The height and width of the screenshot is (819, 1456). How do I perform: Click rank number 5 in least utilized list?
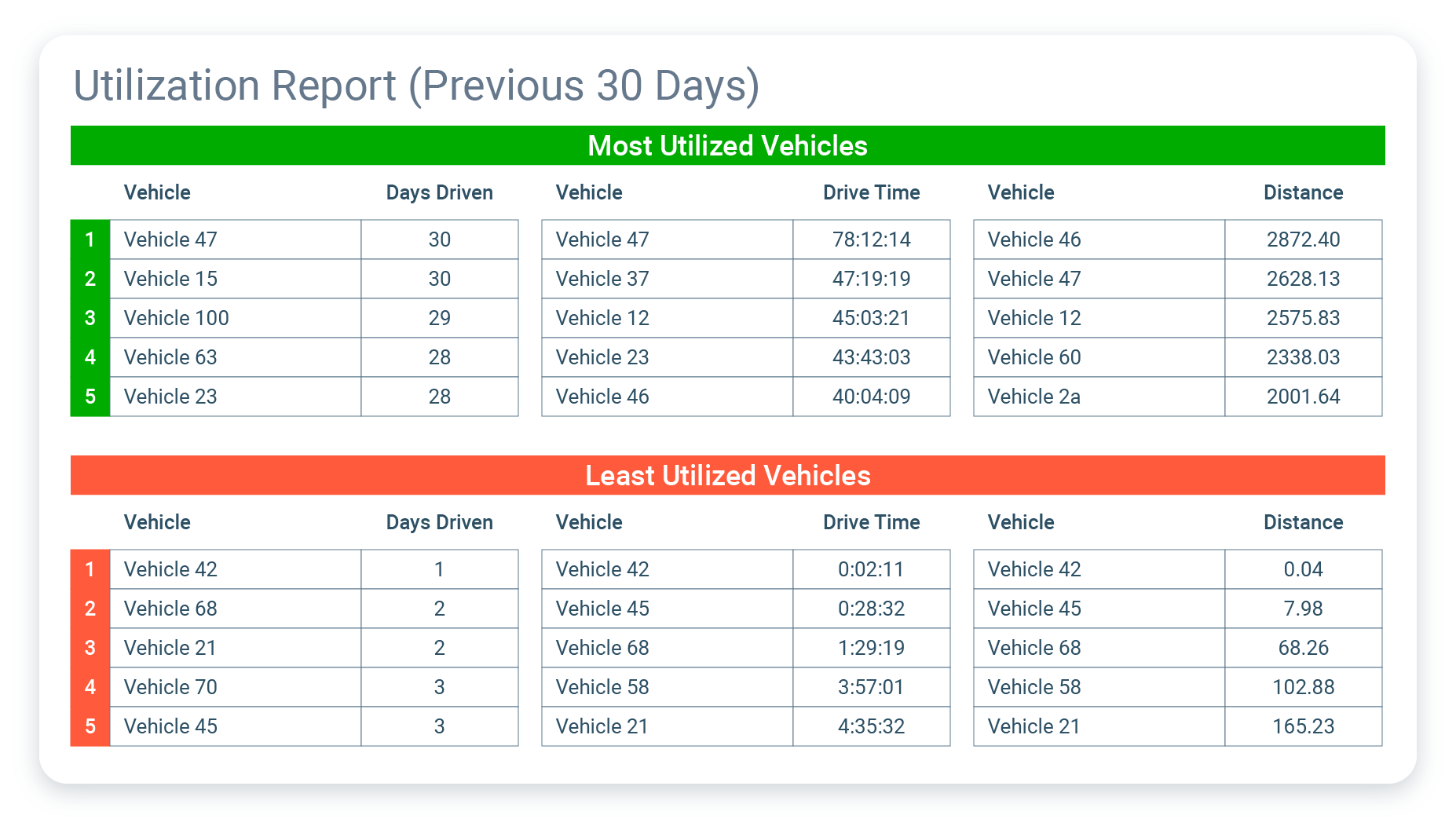pyautogui.click(x=90, y=726)
